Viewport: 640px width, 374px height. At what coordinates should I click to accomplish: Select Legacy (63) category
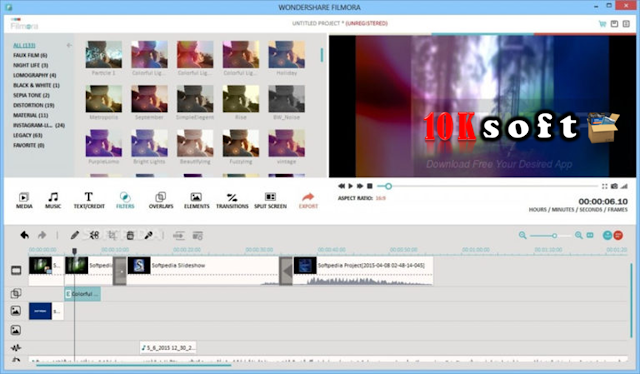tap(27, 135)
